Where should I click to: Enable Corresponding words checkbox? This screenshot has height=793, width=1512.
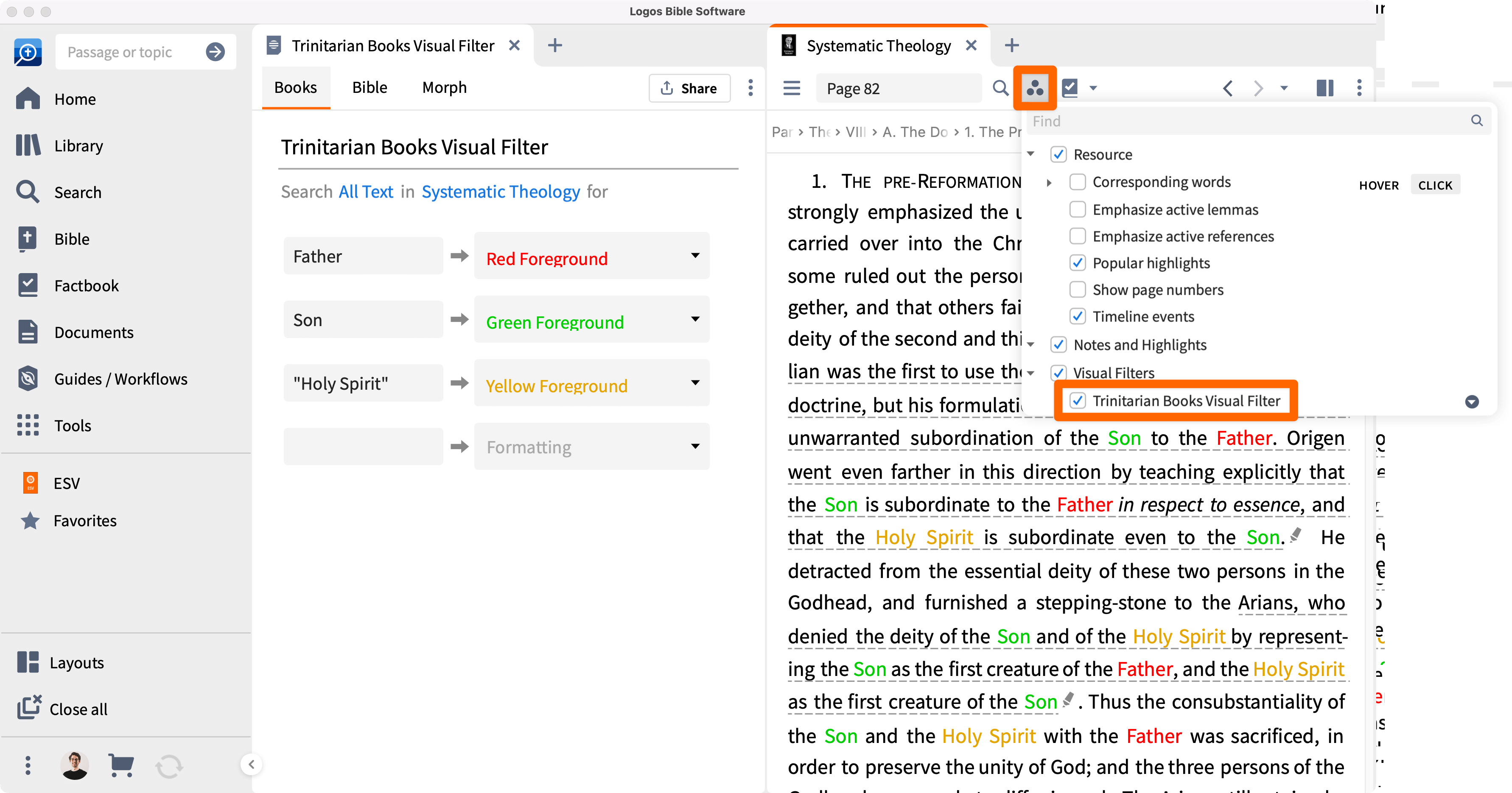[1077, 182]
